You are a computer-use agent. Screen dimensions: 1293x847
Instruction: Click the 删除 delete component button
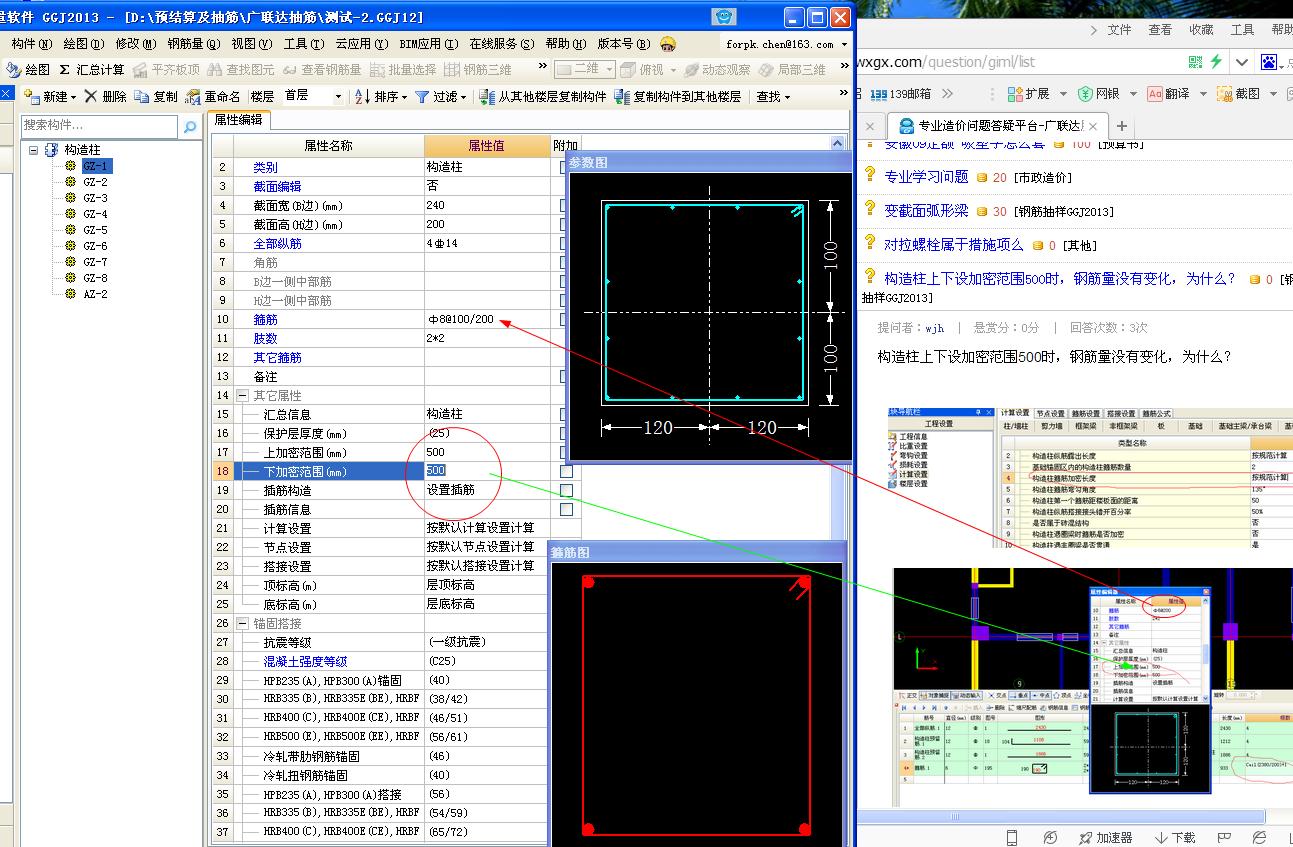106,97
